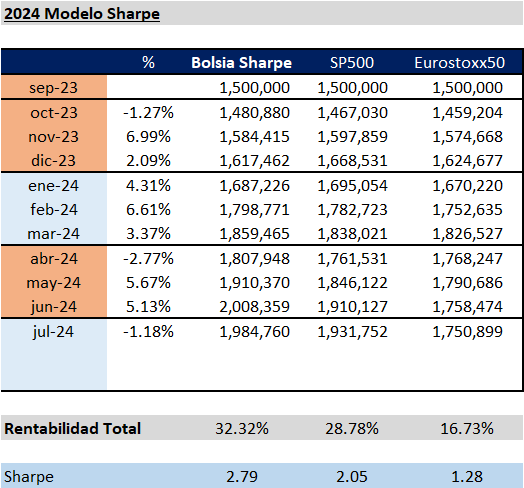Select total return 32.32%
Viewport: 524px width, 488px height.
click(242, 429)
